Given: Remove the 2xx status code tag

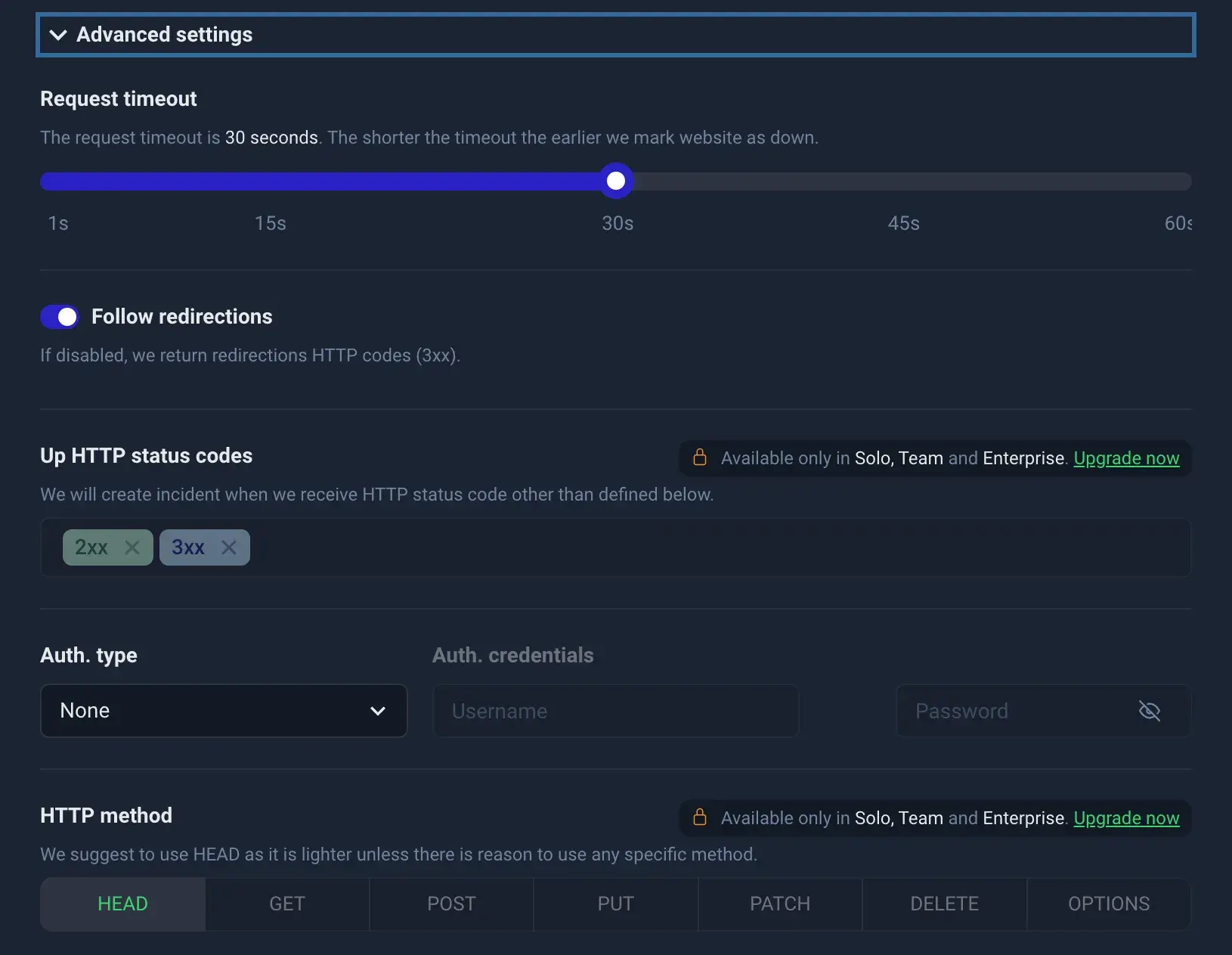Looking at the screenshot, I should tap(132, 547).
